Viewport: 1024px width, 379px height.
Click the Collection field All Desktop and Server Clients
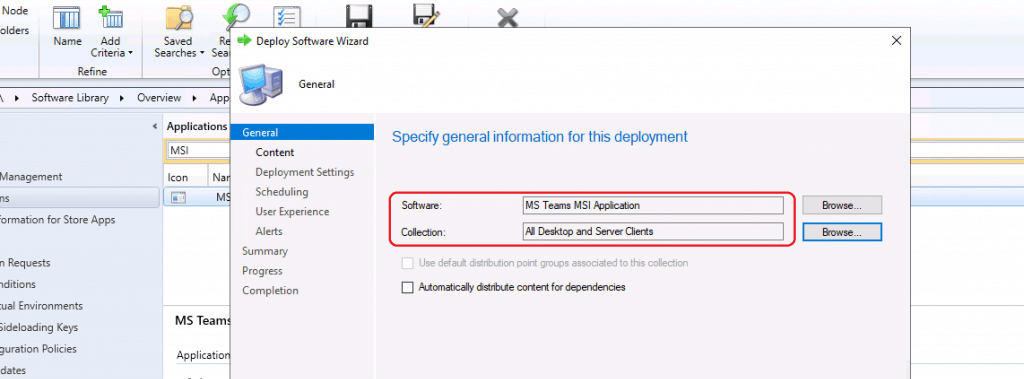point(653,231)
